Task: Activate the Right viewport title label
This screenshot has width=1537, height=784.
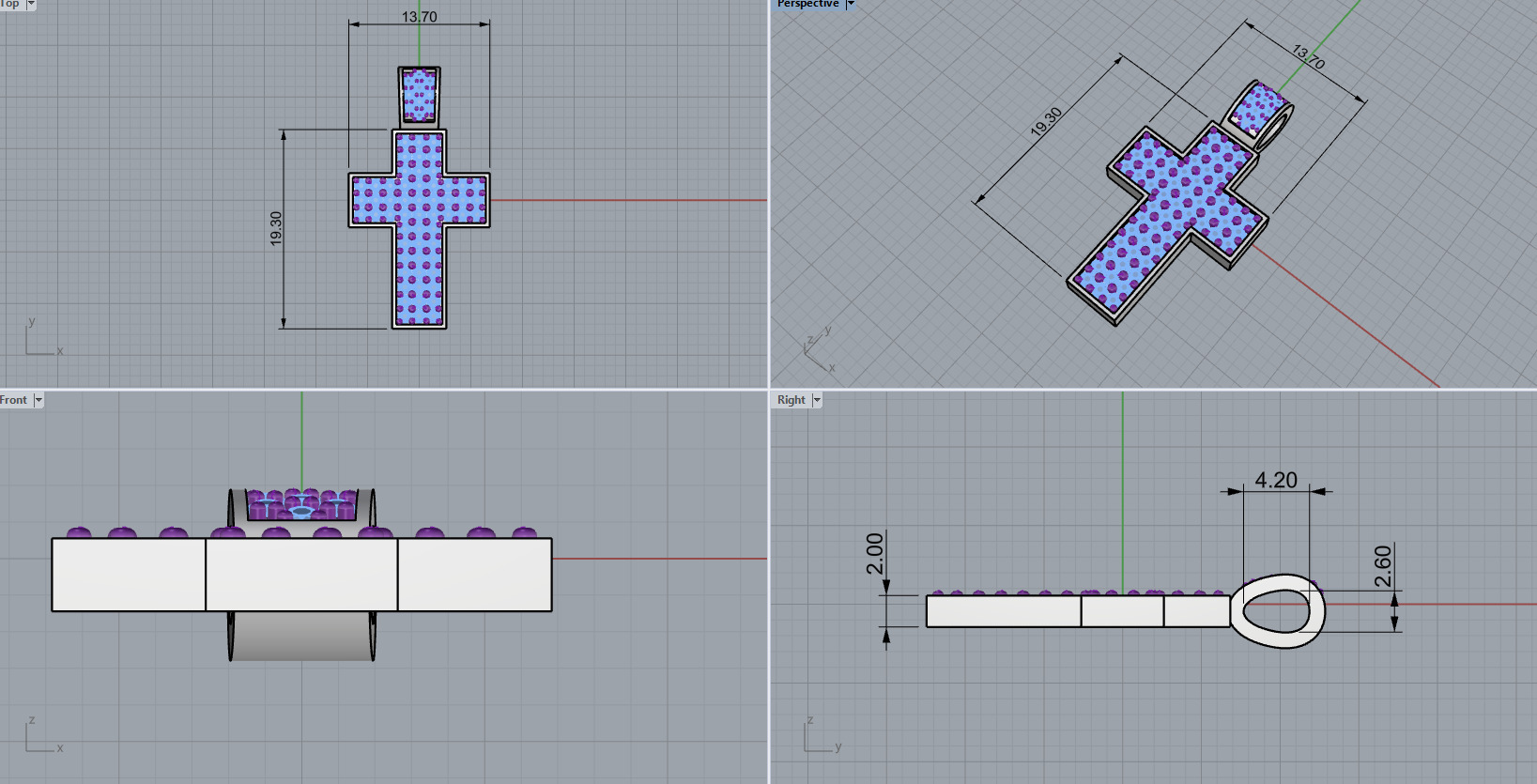Action: [792, 400]
